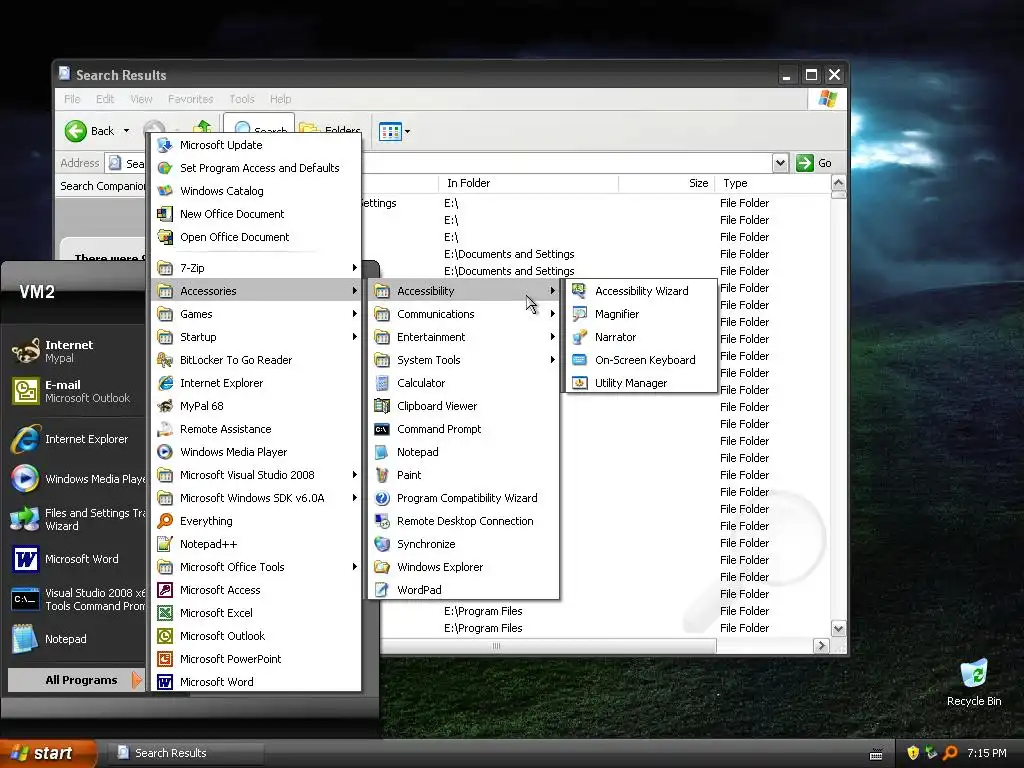Screen dimensions: 1024x768
Task: Open Internet Mypal from Start menu
Action: [x=75, y=351]
